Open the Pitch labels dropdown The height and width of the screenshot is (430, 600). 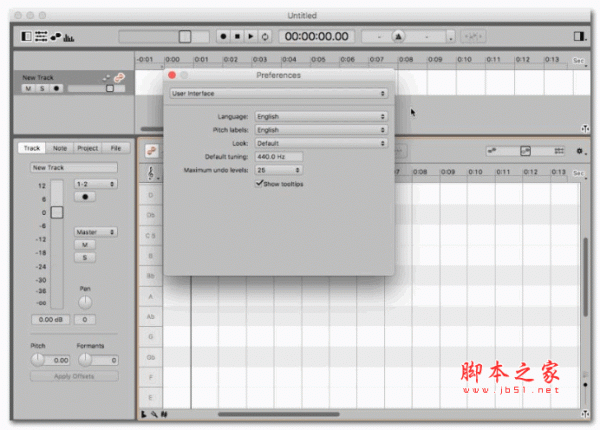point(321,130)
